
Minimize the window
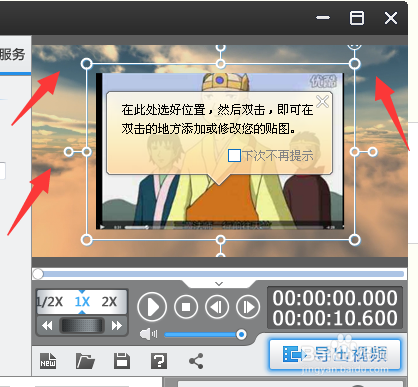323,18
